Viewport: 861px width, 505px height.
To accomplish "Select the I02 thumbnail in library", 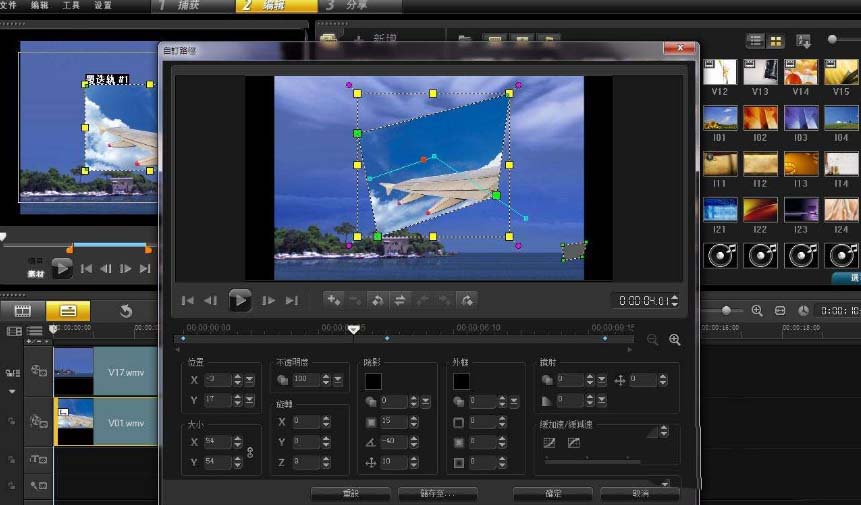I will (x=760, y=118).
